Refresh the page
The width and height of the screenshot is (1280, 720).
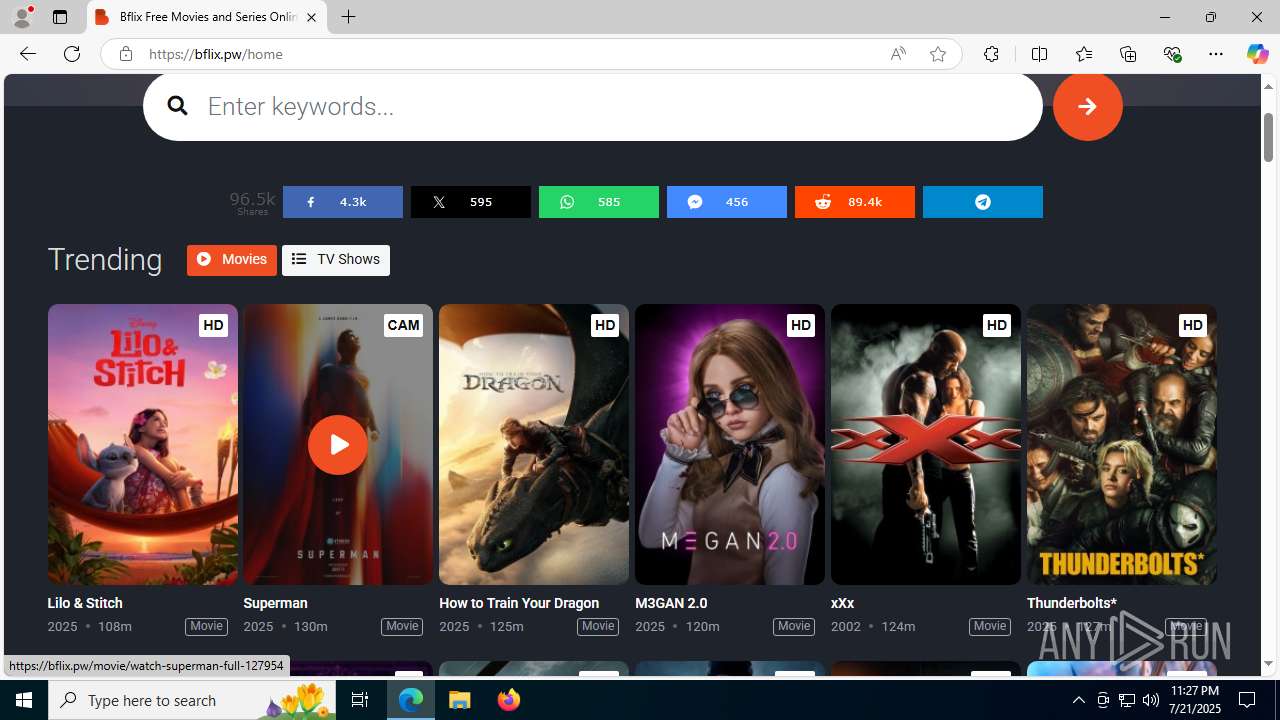[72, 54]
